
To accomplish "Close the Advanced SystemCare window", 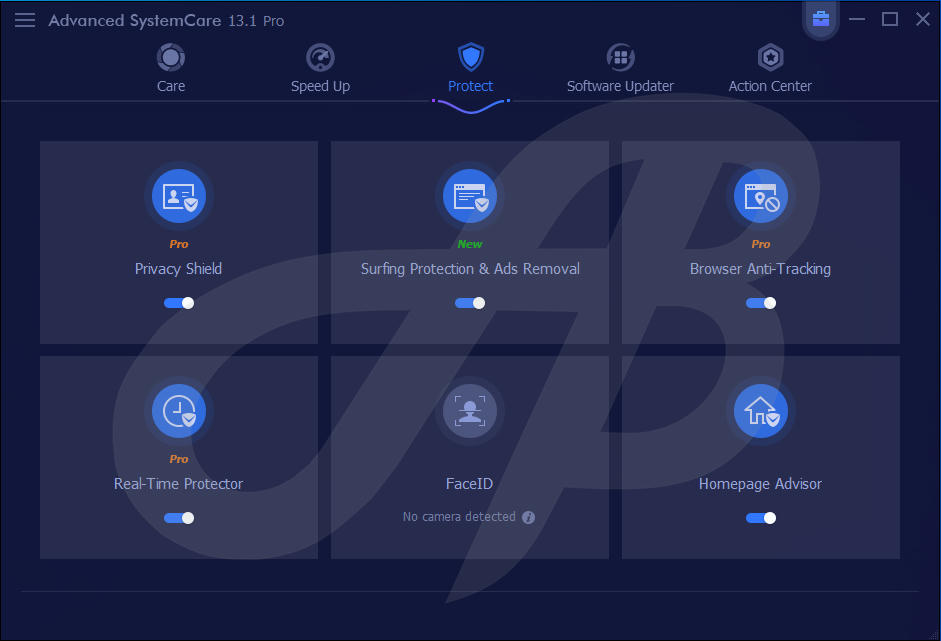I will (x=923, y=19).
